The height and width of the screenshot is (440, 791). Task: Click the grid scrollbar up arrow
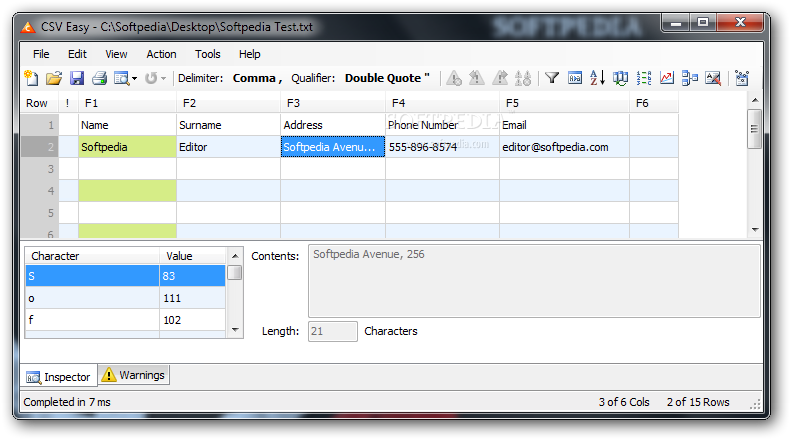click(755, 100)
